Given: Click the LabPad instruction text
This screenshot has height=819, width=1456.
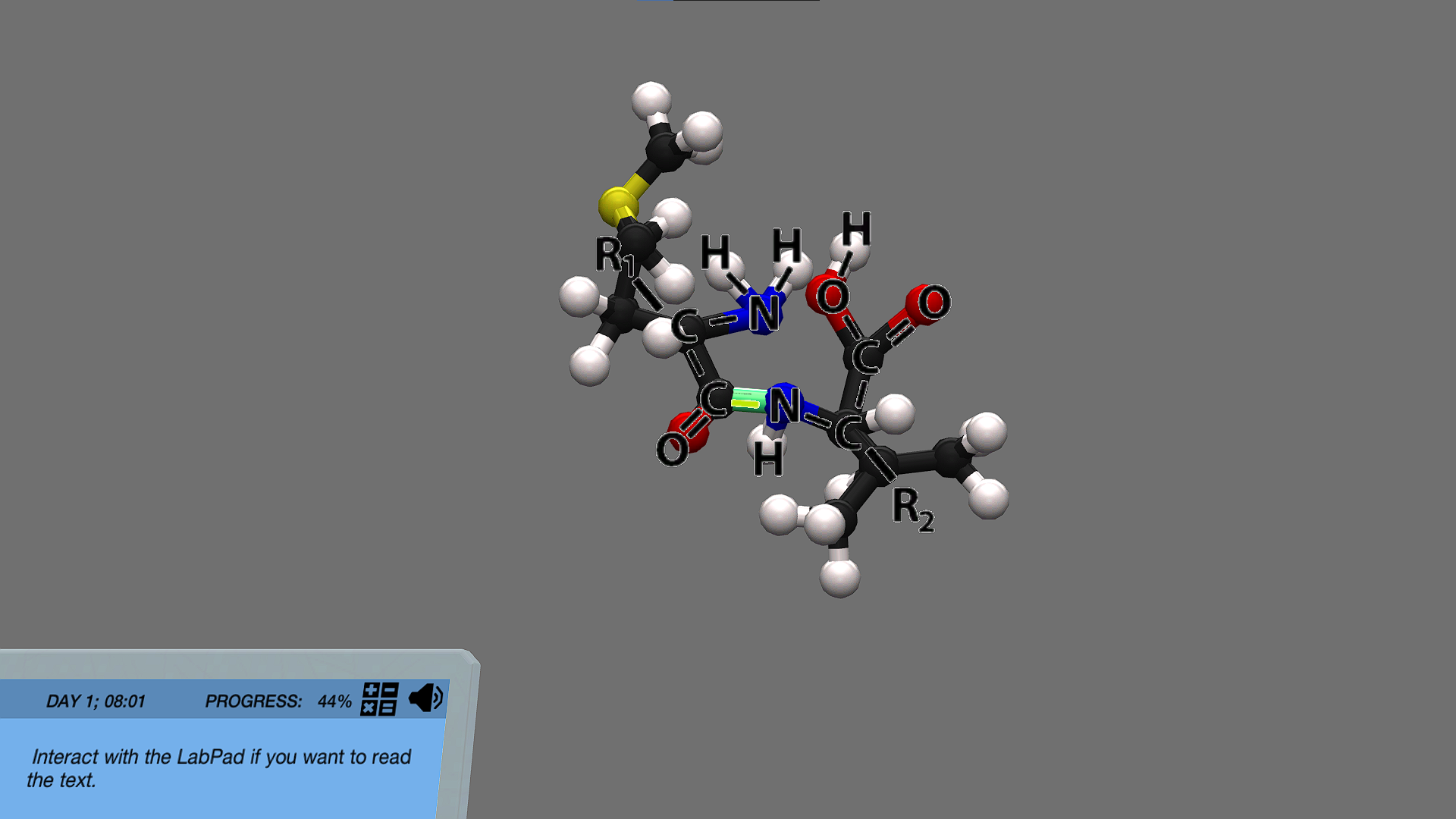Looking at the screenshot, I should click(x=220, y=767).
